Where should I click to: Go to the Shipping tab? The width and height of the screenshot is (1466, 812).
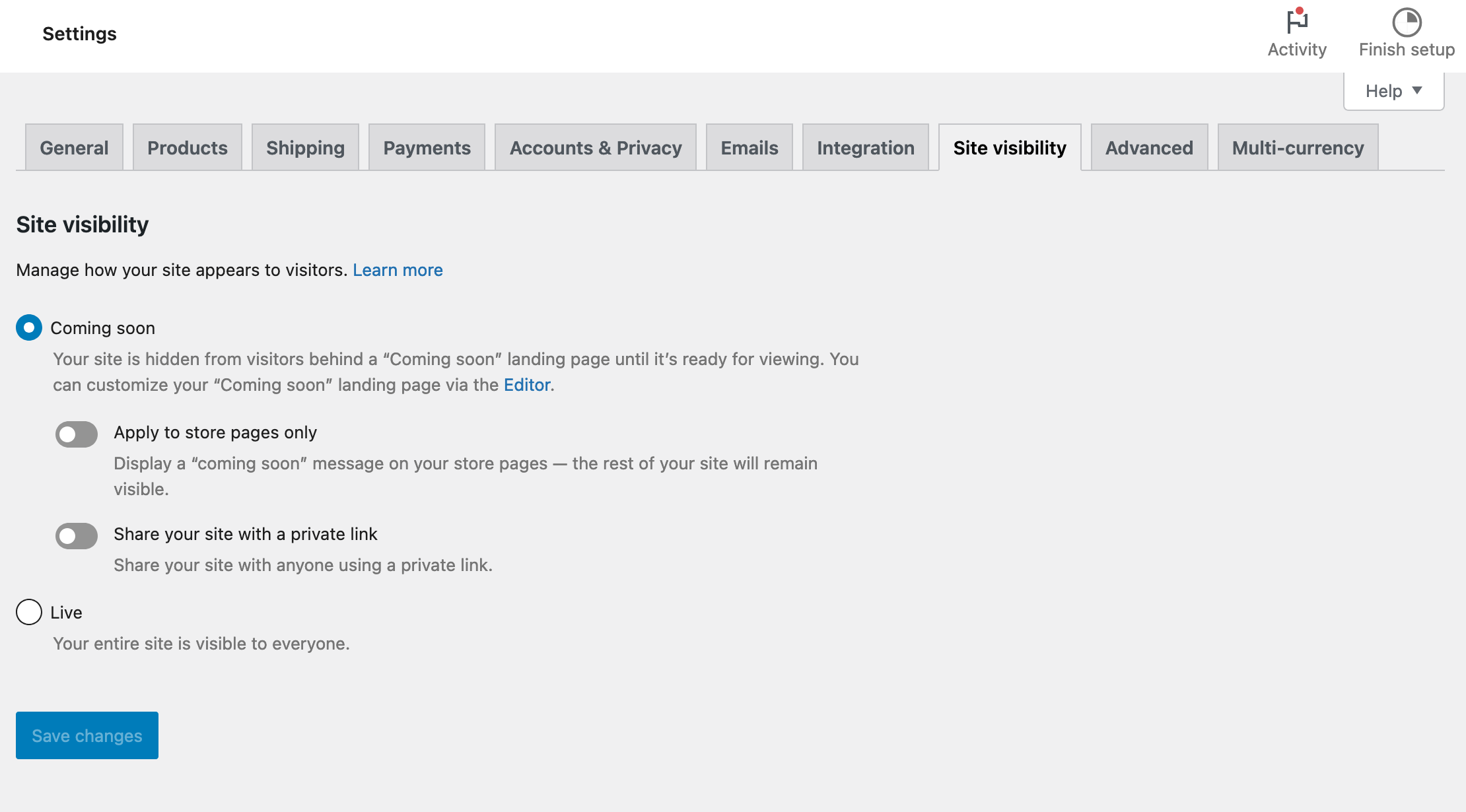point(304,147)
